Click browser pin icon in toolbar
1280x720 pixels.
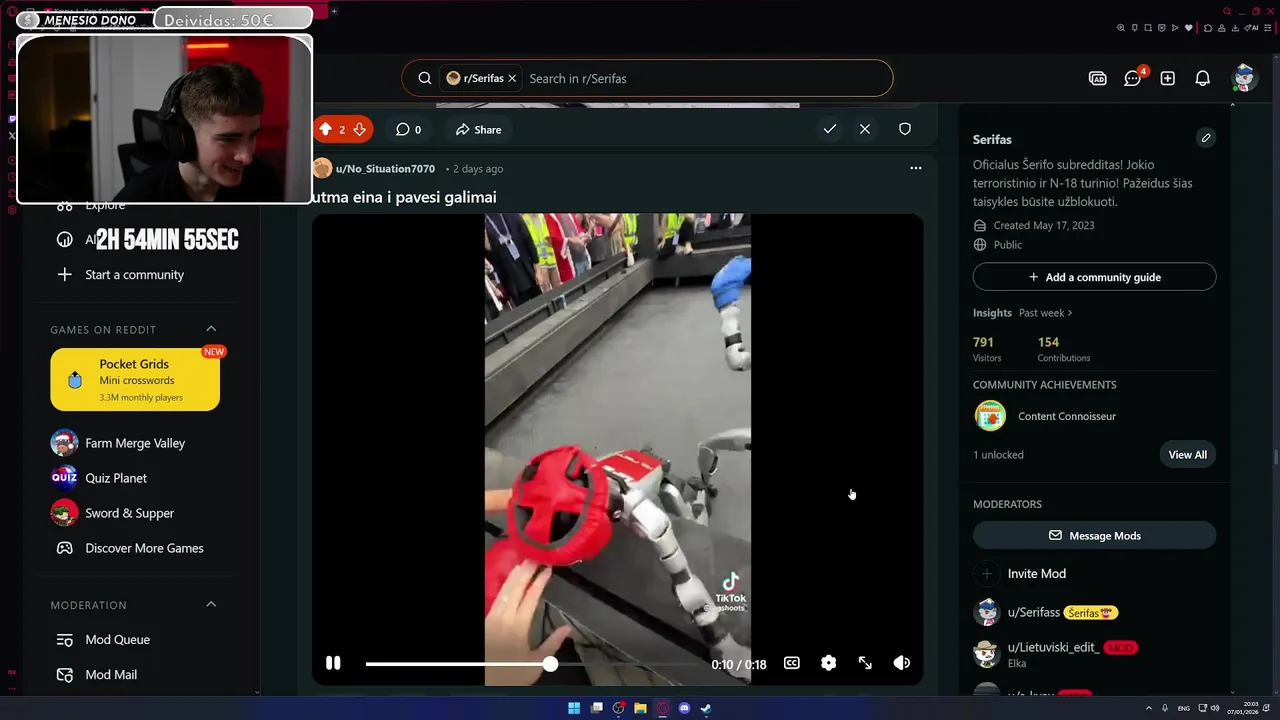(x=1135, y=28)
